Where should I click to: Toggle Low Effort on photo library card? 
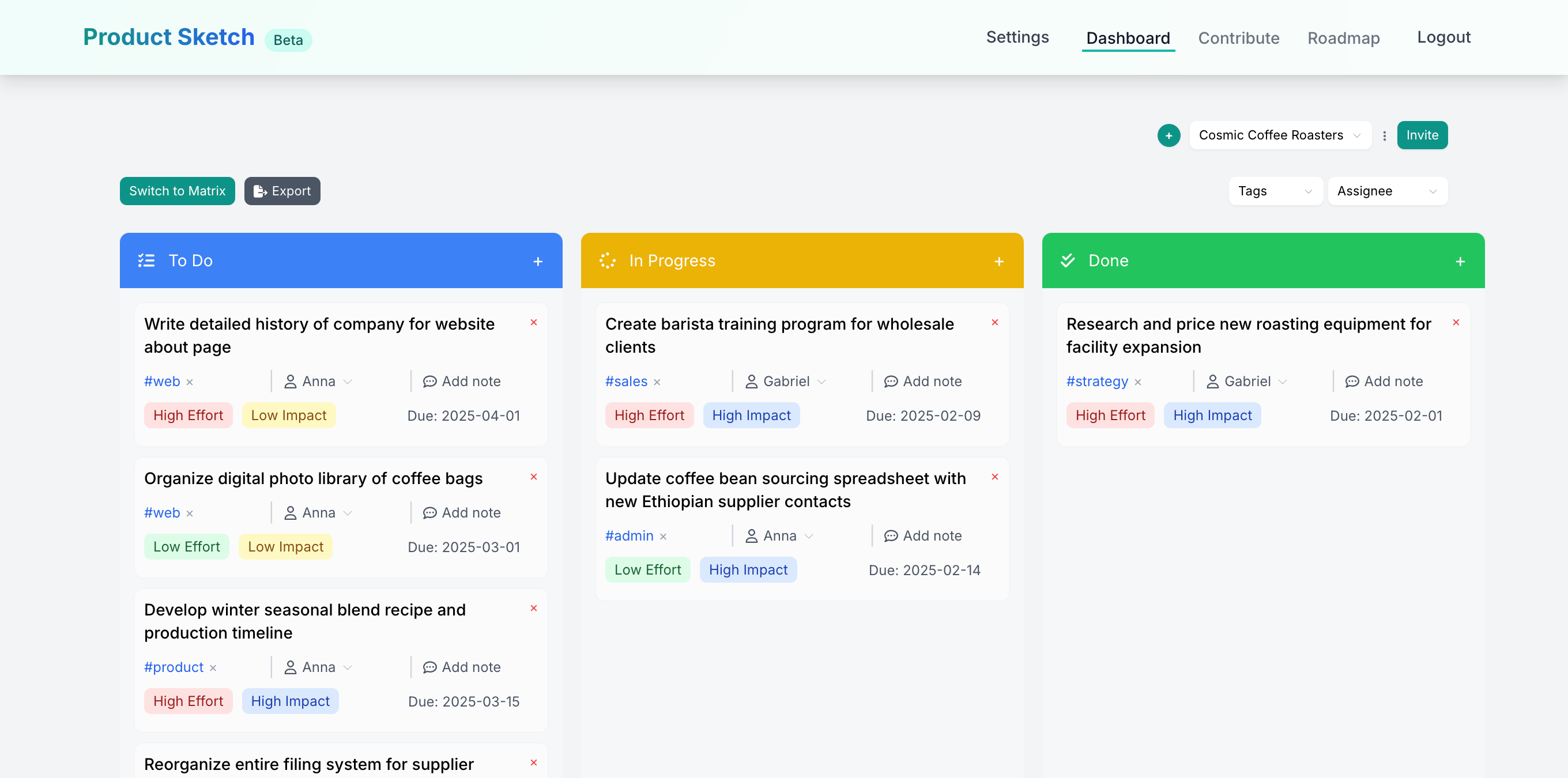pyautogui.click(x=186, y=547)
